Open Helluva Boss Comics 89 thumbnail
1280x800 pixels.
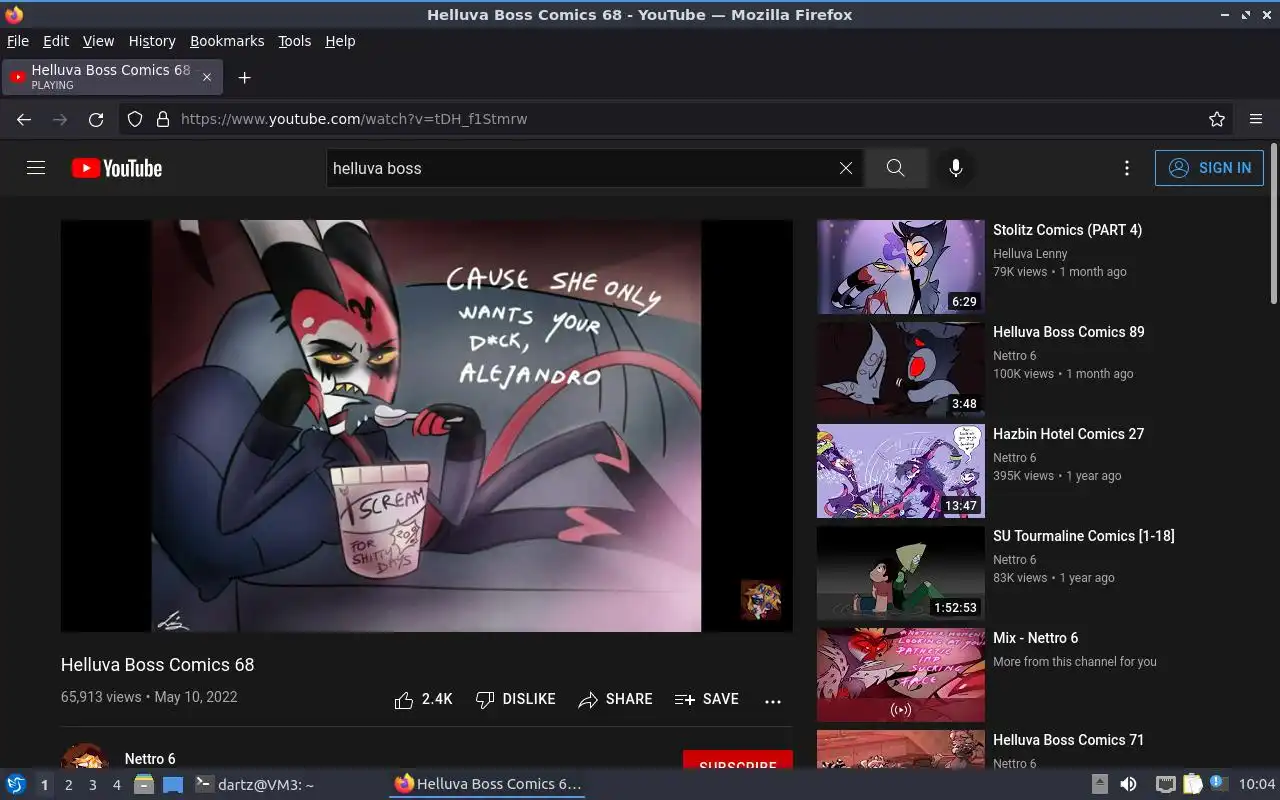point(901,369)
